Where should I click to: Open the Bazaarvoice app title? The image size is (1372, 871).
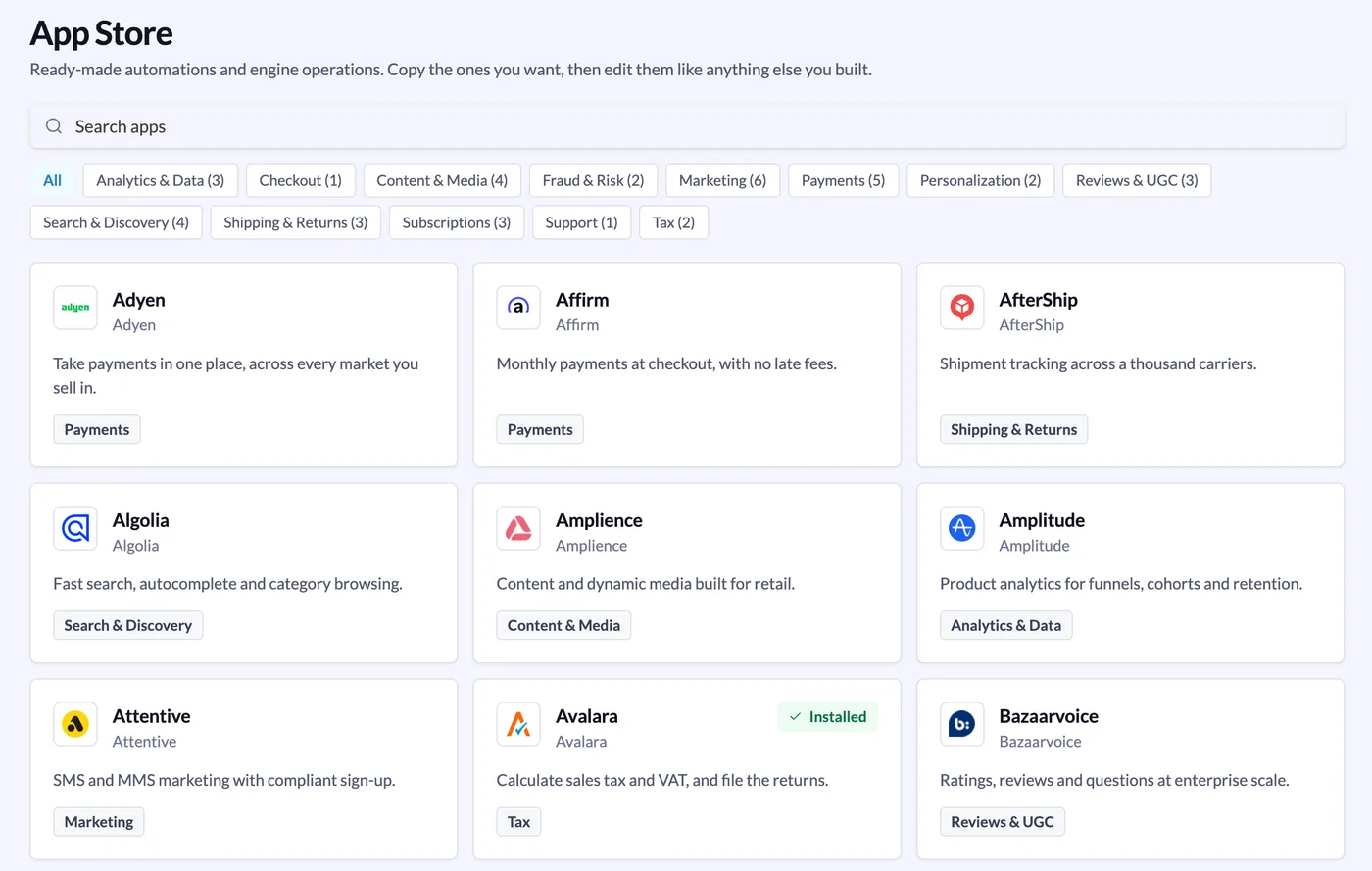click(1049, 716)
